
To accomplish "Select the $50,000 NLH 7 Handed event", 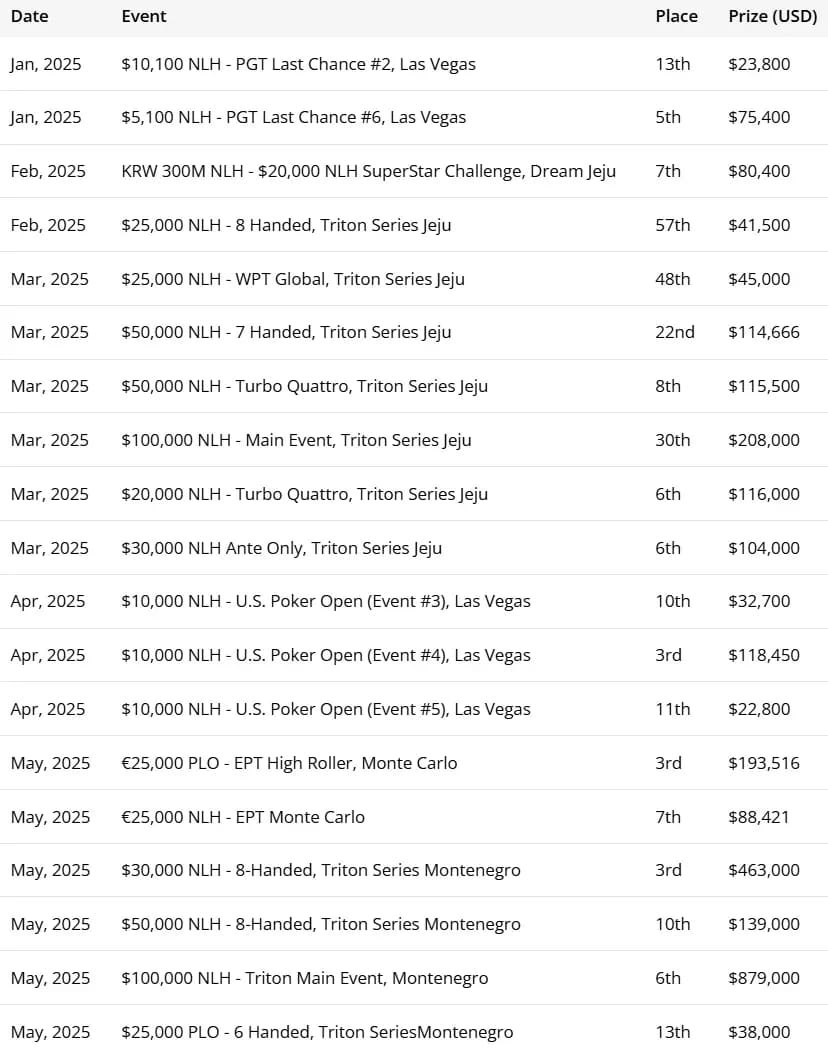I will coord(286,332).
